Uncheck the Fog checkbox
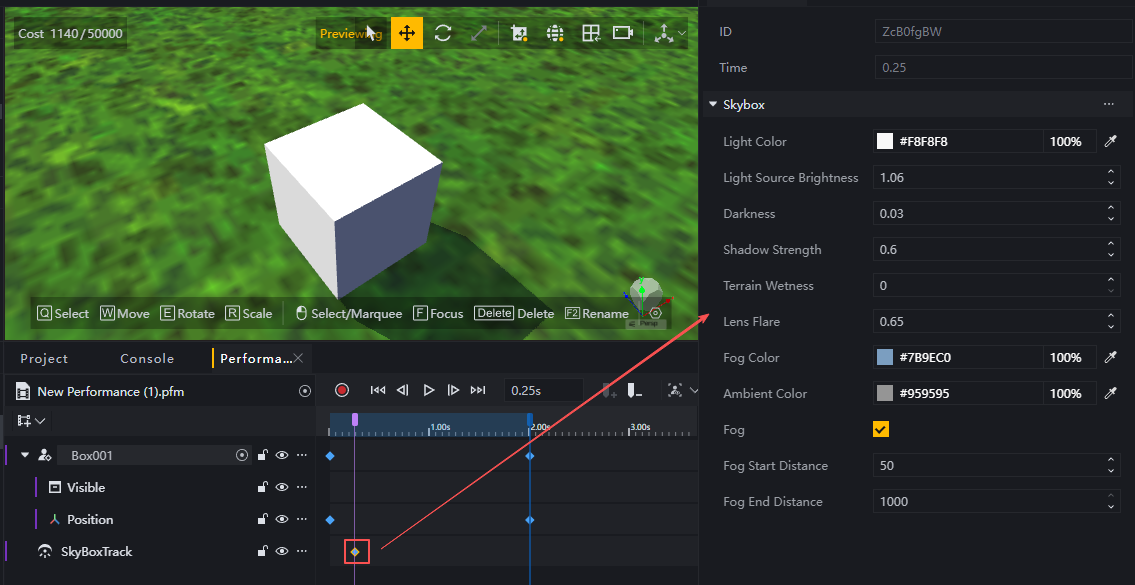Screen dimensions: 1135x585 coord(881,430)
